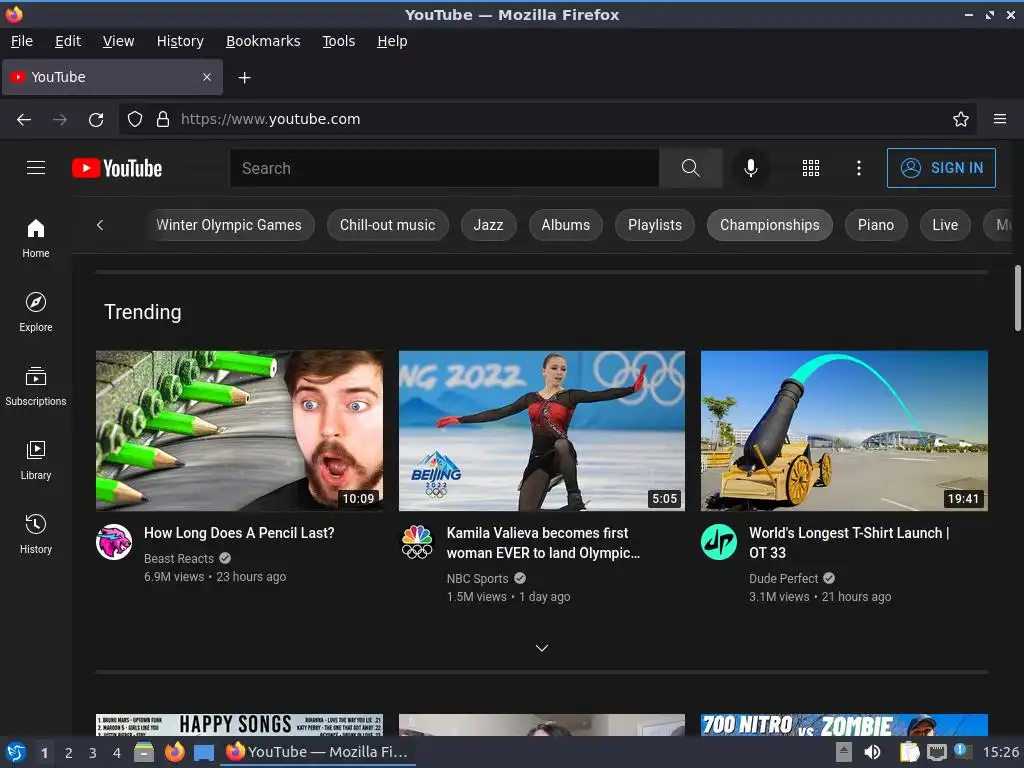This screenshot has width=1024, height=768.
Task: Open a new tab with plus button
Action: 244,78
